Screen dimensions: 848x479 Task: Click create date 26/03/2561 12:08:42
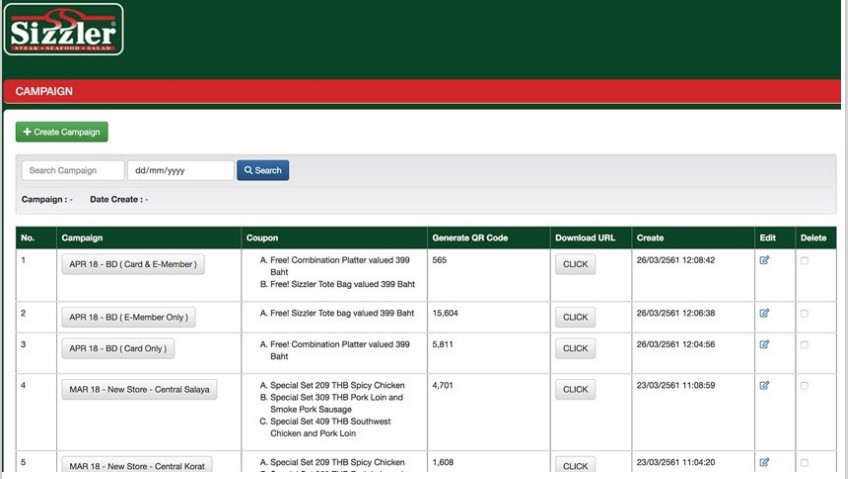point(675,260)
